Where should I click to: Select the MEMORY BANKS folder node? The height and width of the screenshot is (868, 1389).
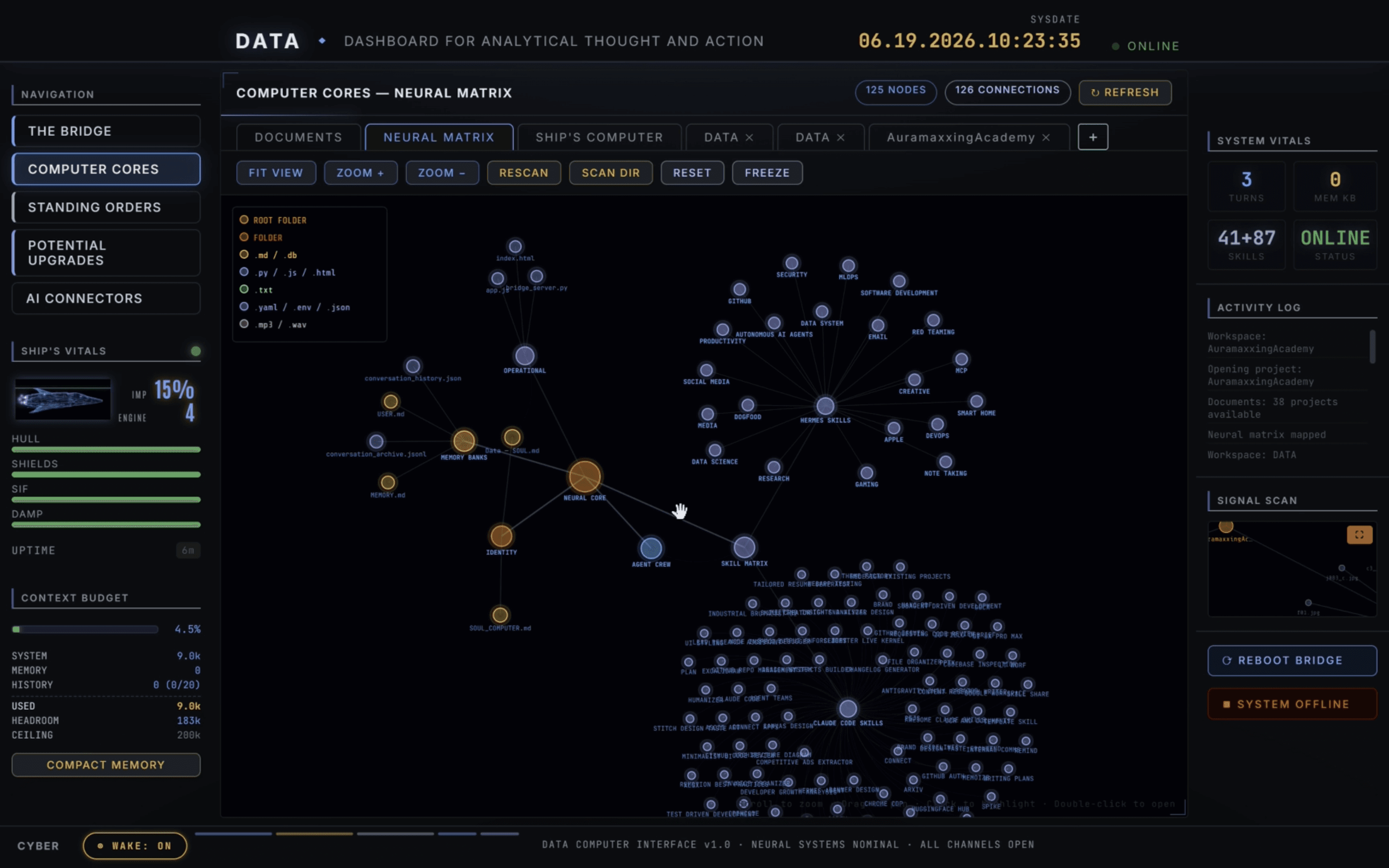point(464,441)
